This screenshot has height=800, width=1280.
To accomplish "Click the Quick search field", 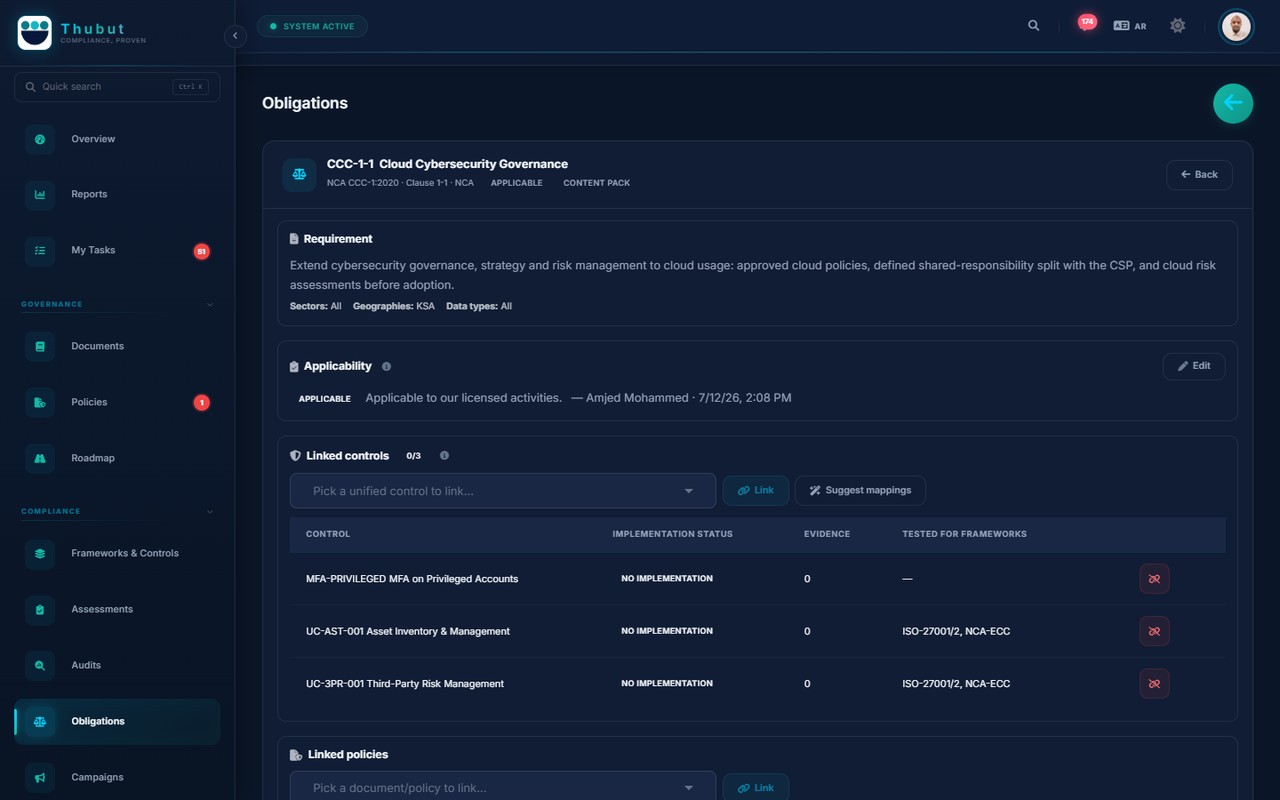I will (117, 87).
